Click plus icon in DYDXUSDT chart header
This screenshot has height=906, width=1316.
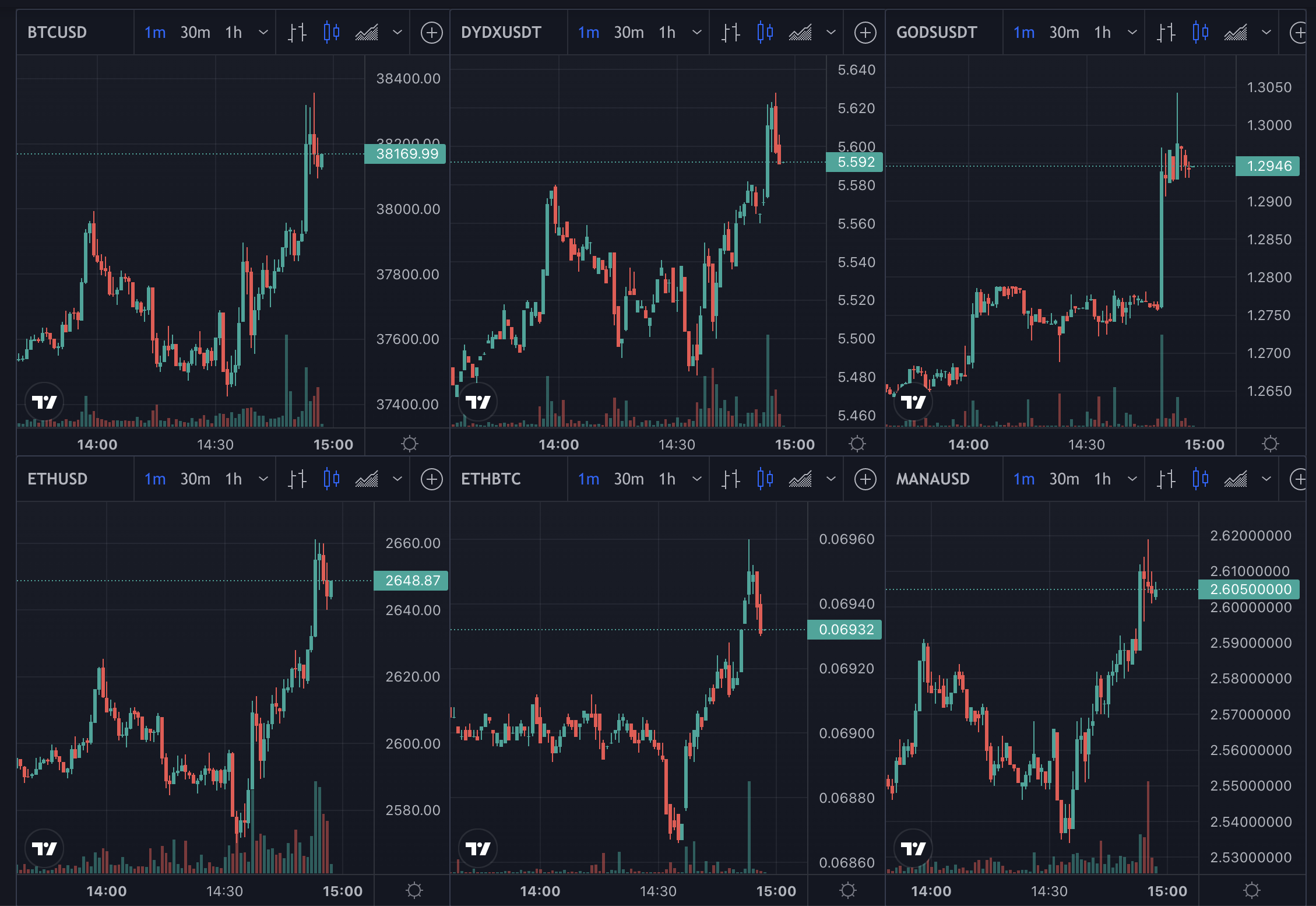click(x=865, y=33)
